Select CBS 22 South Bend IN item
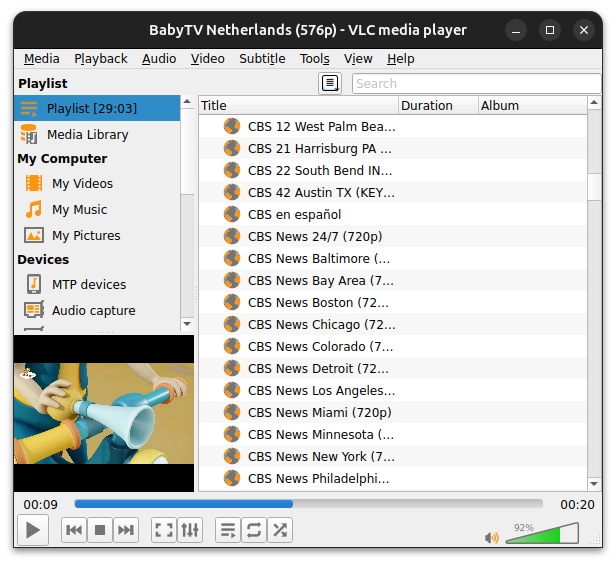This screenshot has height=564, width=616. (393, 170)
